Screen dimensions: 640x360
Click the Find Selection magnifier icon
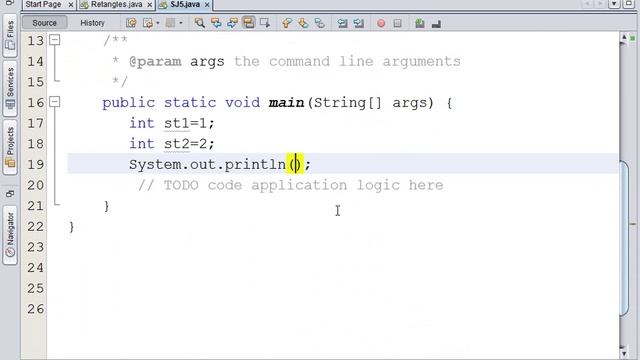[200, 23]
